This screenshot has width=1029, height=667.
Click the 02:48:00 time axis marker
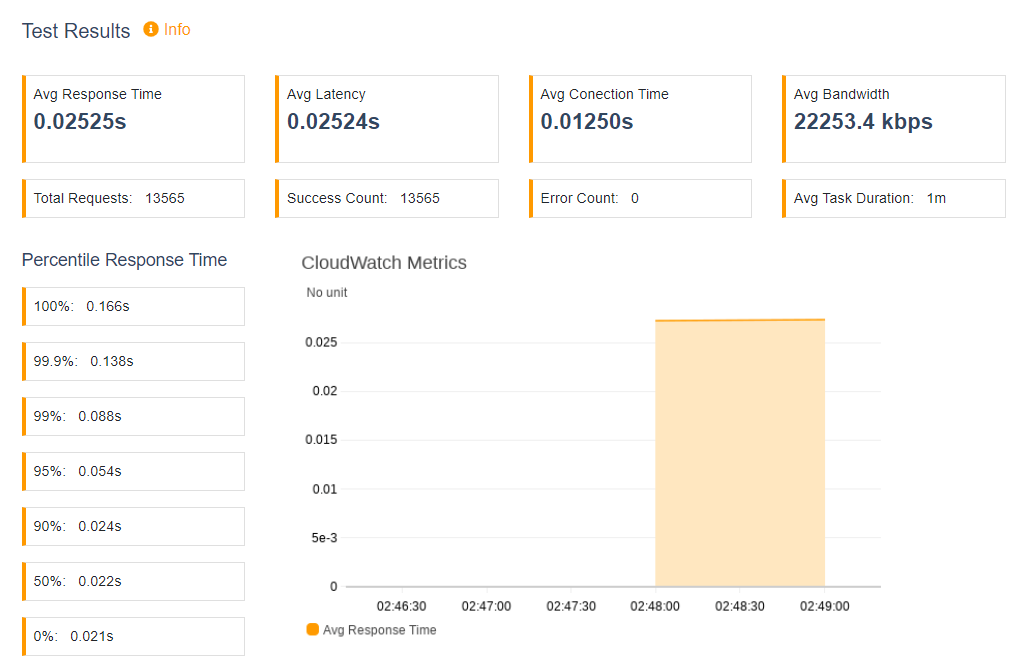tap(655, 606)
